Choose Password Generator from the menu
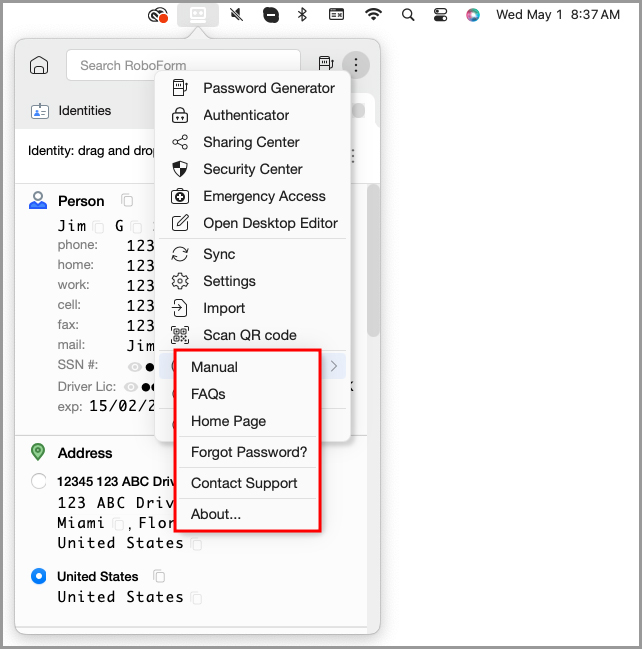Screen dimensions: 642x649 coord(252,88)
